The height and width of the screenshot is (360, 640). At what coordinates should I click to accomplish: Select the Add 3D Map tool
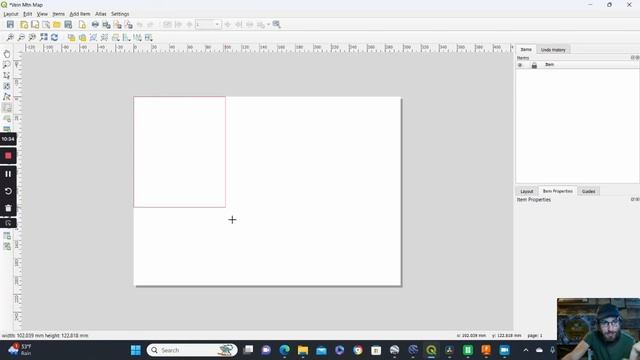click(7, 118)
